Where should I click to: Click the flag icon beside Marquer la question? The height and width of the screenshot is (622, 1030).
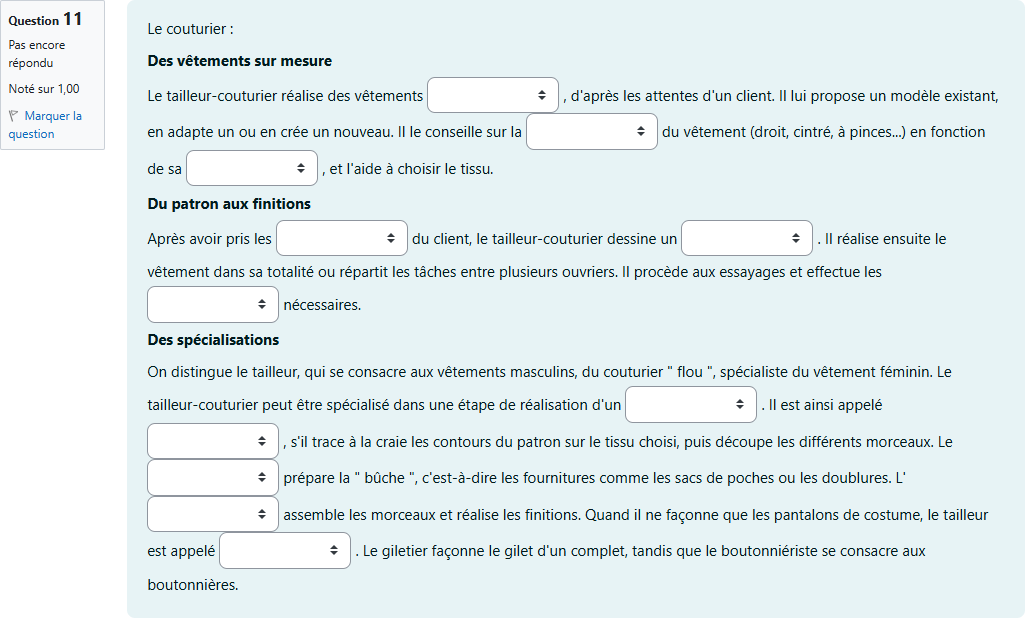tap(14, 116)
